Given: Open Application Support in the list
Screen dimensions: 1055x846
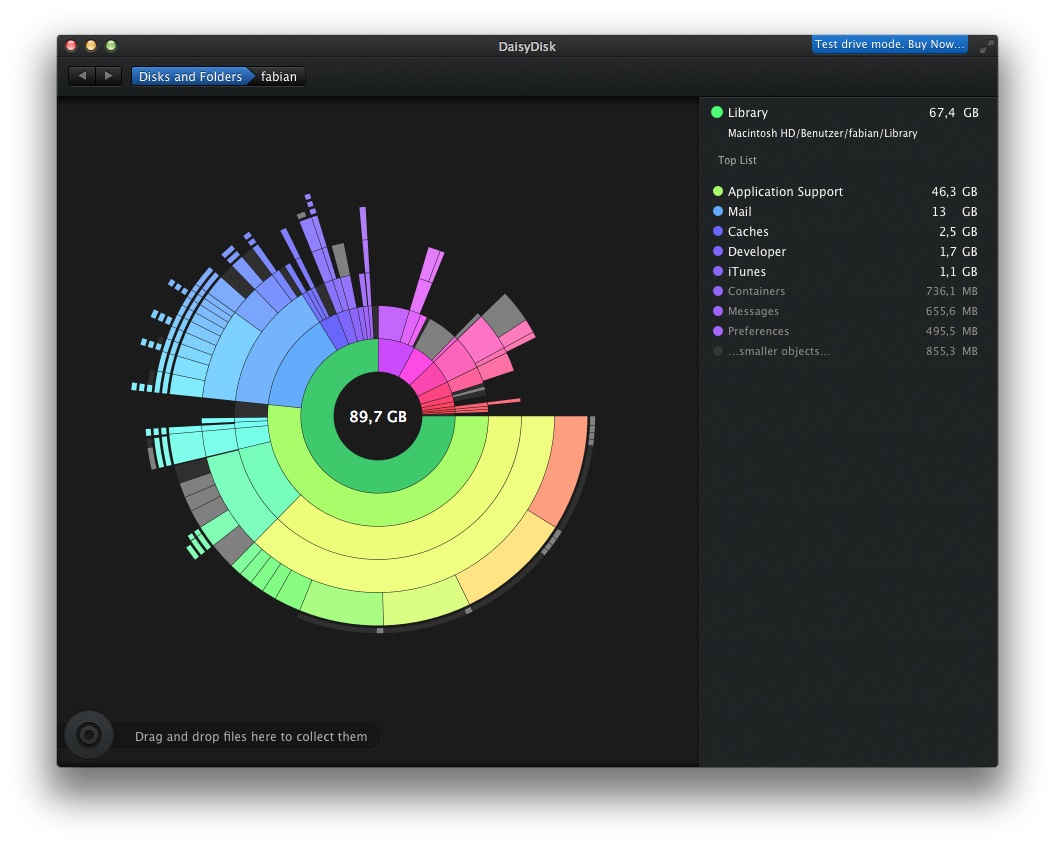Looking at the screenshot, I should (x=785, y=192).
